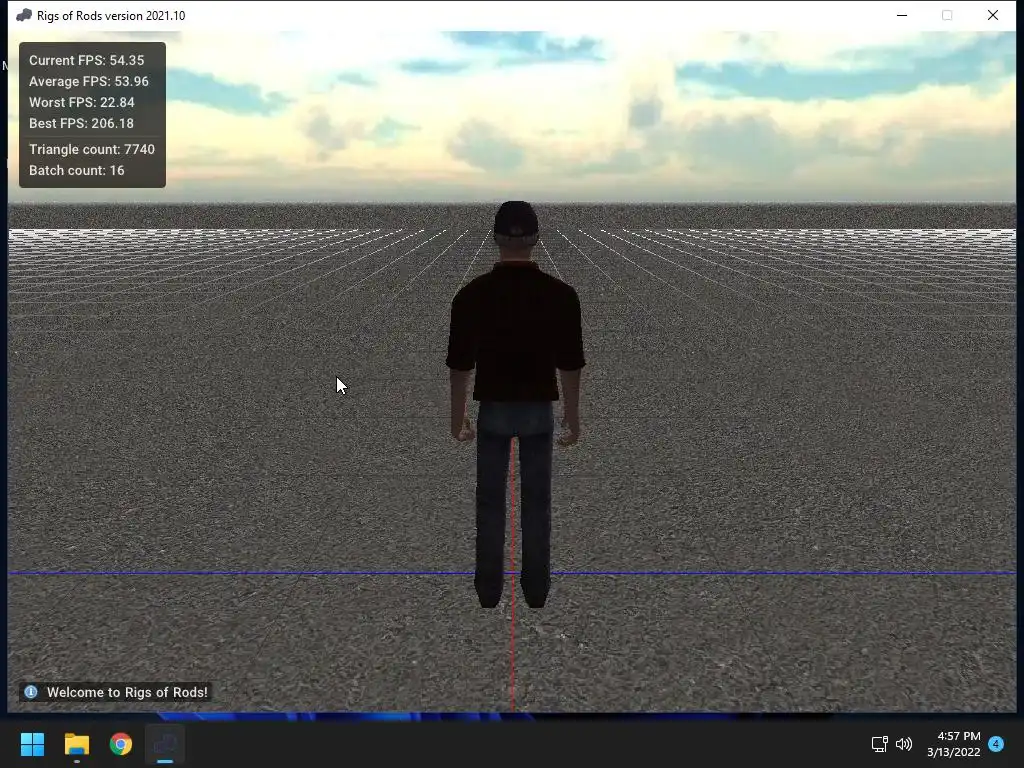Click the 'Batch count: 16' line

pyautogui.click(x=76, y=170)
